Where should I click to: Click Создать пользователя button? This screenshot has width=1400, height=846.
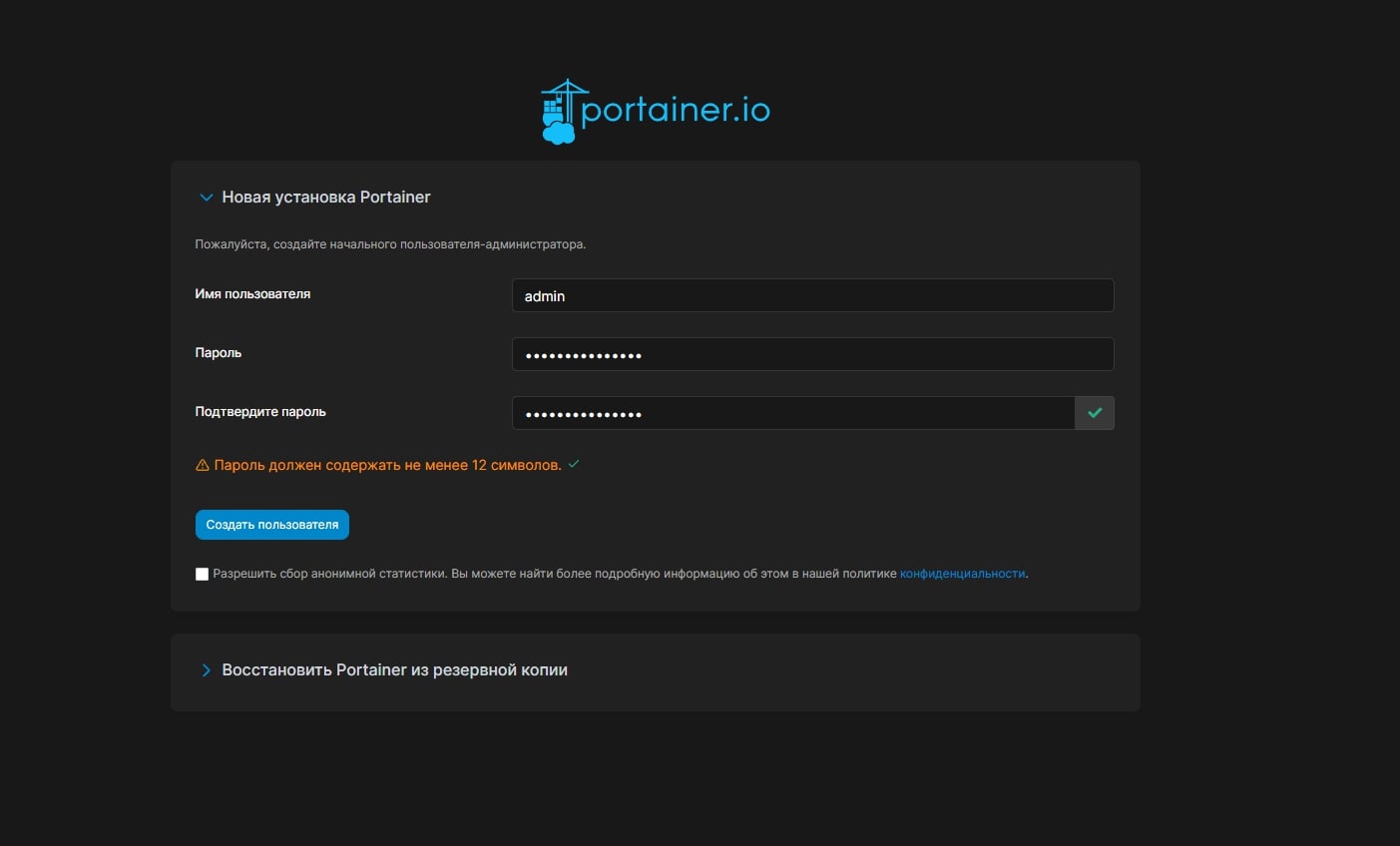tap(272, 525)
